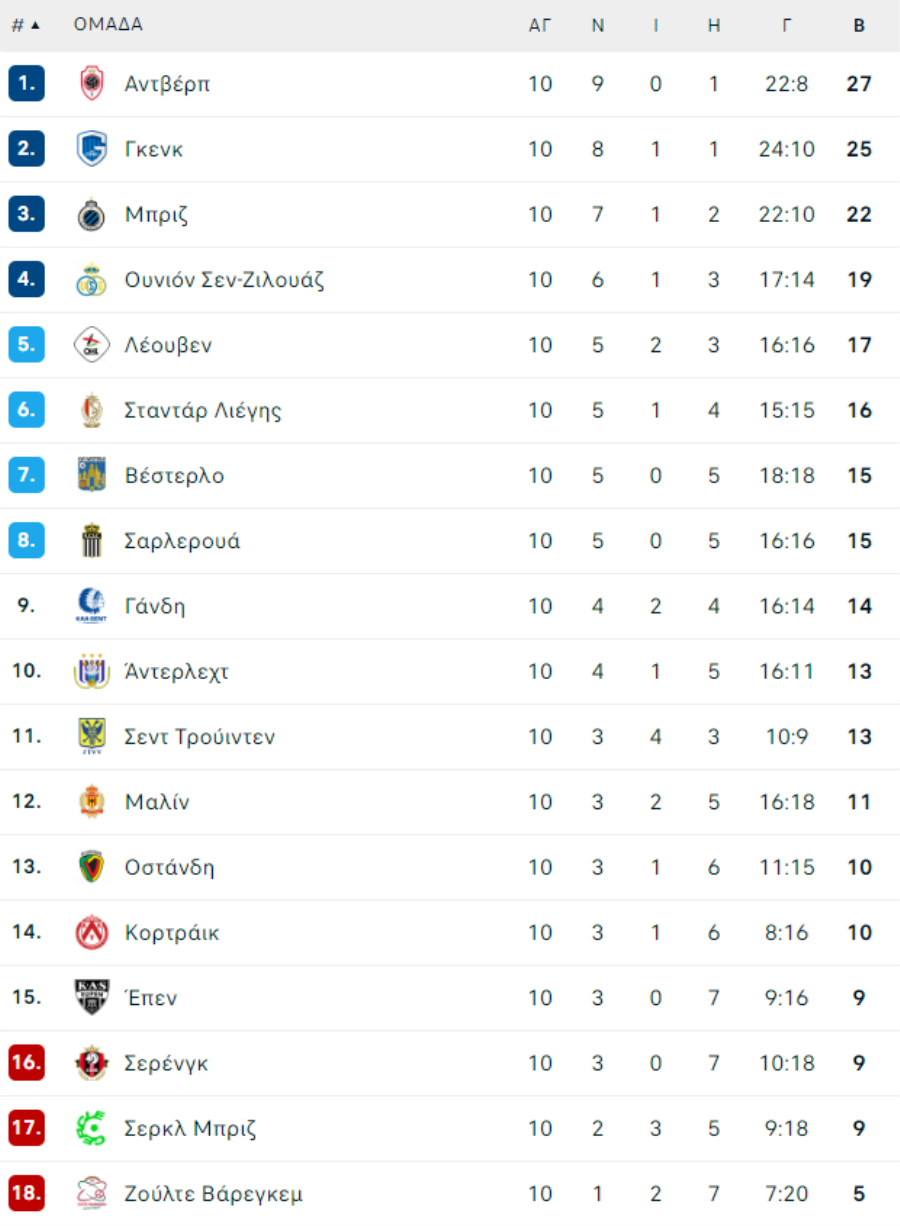Click the Έπεν KAS crest
Viewport: 900px width, 1226px height.
coord(92,998)
